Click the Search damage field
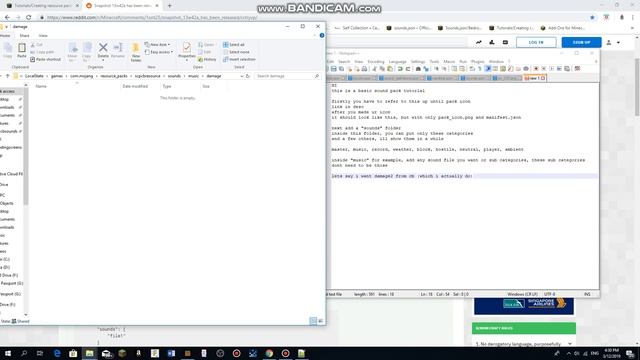 click(287, 76)
